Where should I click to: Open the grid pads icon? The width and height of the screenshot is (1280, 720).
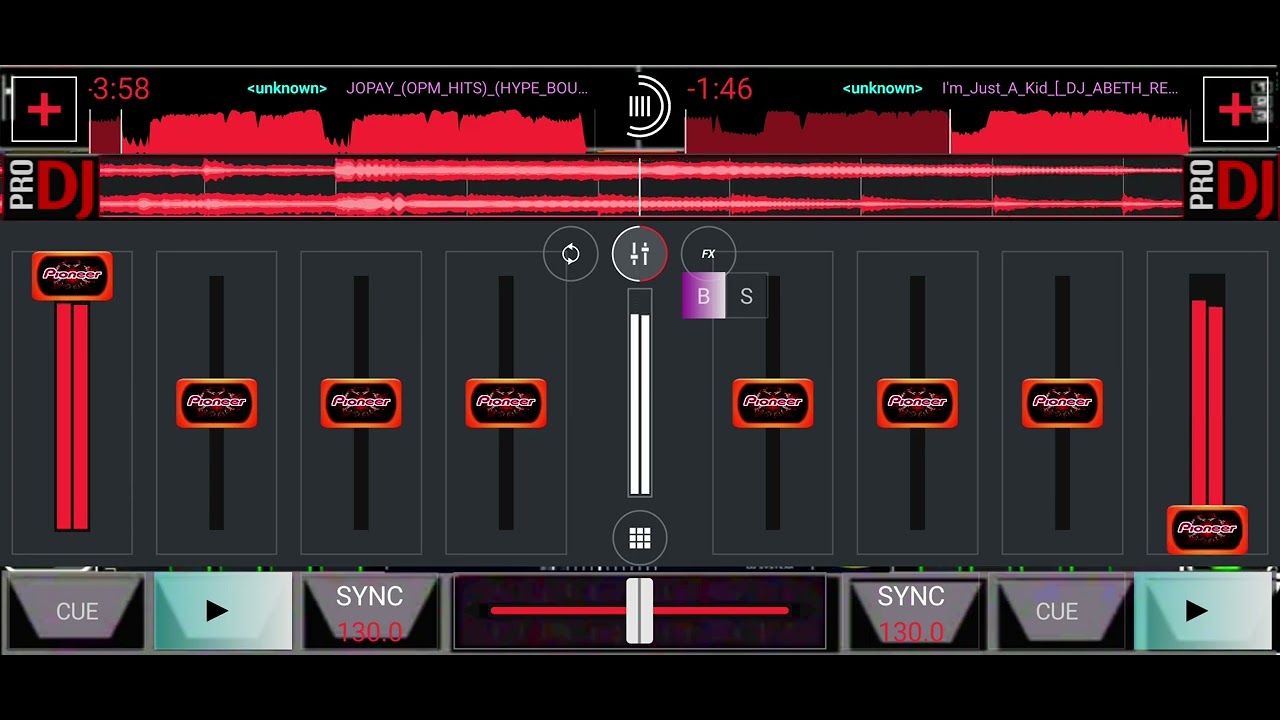click(x=640, y=539)
